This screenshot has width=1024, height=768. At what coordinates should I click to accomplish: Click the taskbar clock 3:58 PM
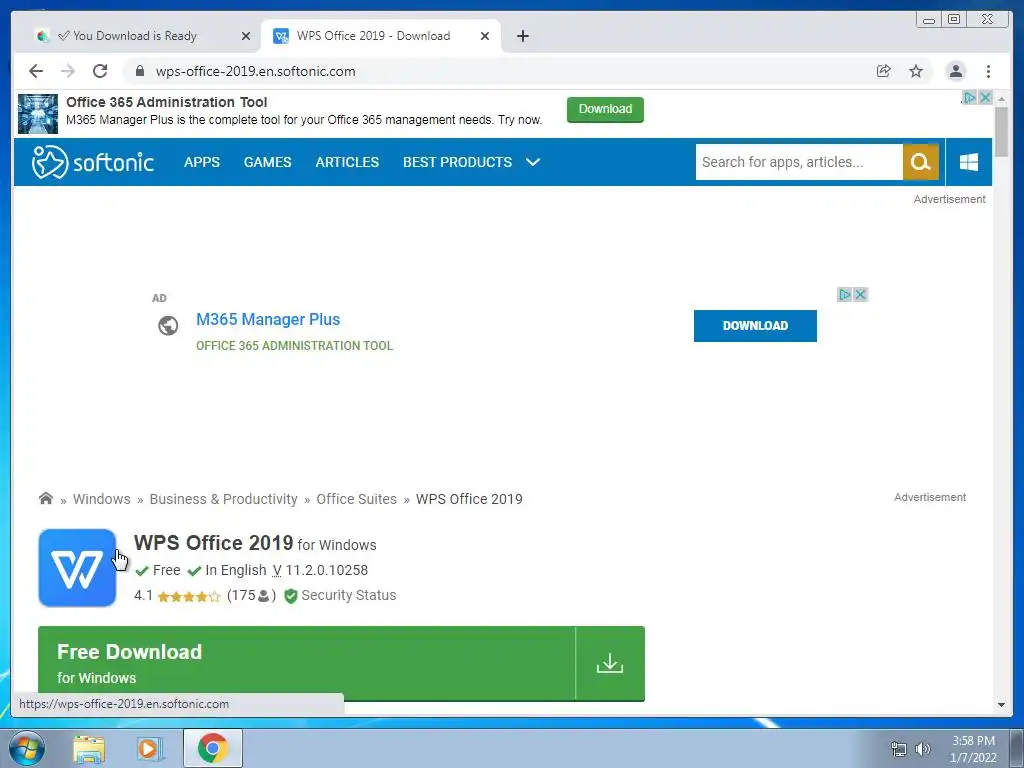pos(973,741)
